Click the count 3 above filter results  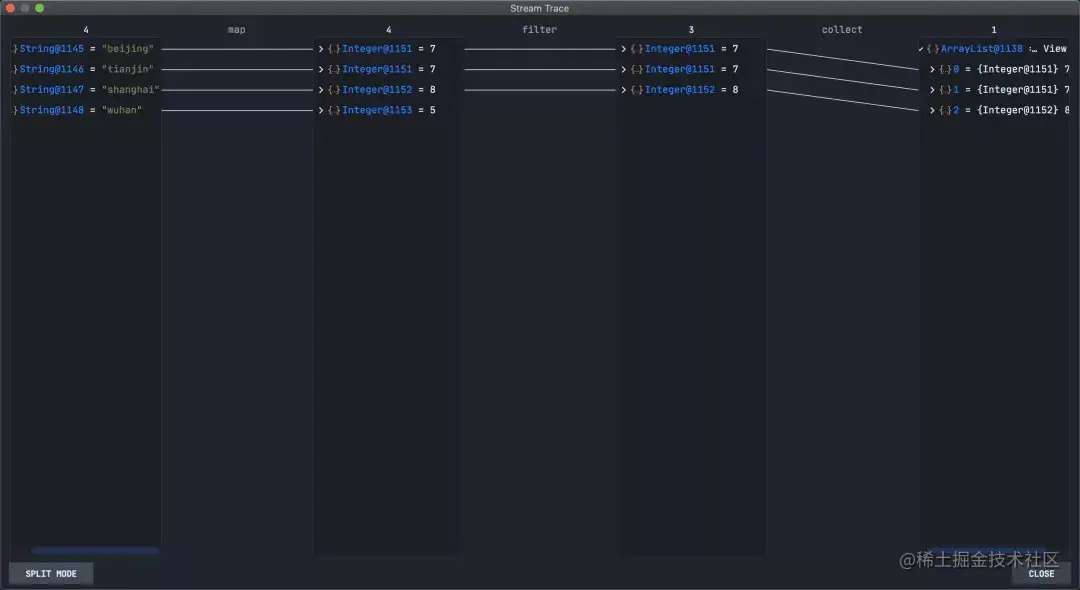coord(691,30)
